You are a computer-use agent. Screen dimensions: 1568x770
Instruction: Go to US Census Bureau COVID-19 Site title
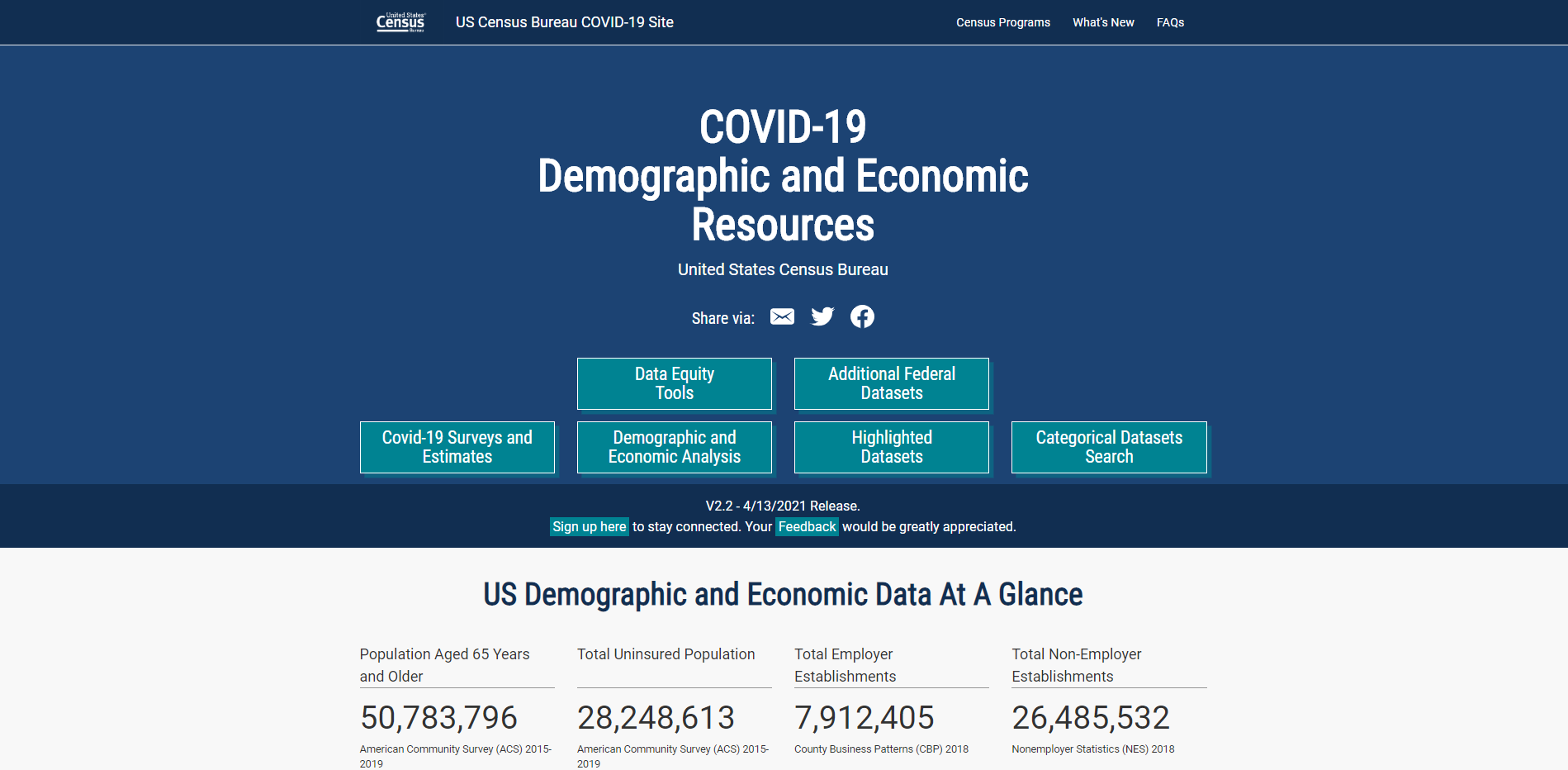coord(565,22)
